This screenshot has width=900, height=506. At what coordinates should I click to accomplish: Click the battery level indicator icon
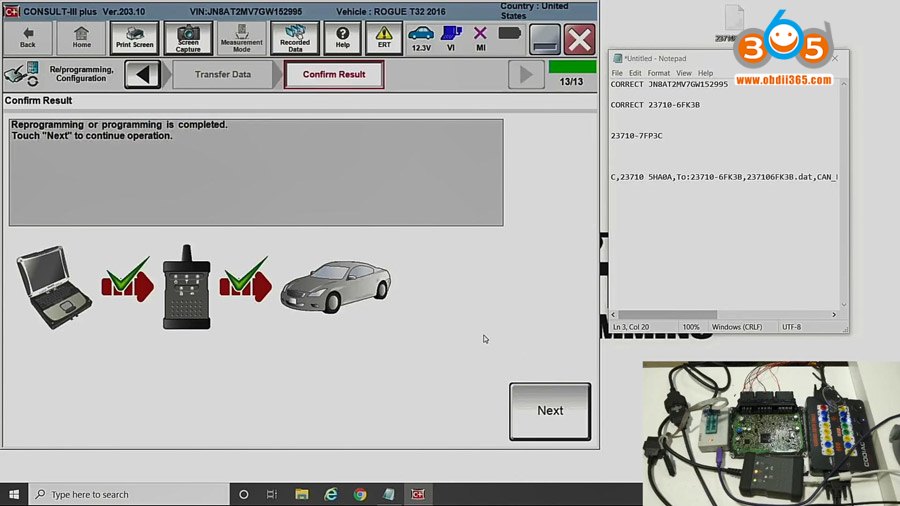[x=509, y=33]
